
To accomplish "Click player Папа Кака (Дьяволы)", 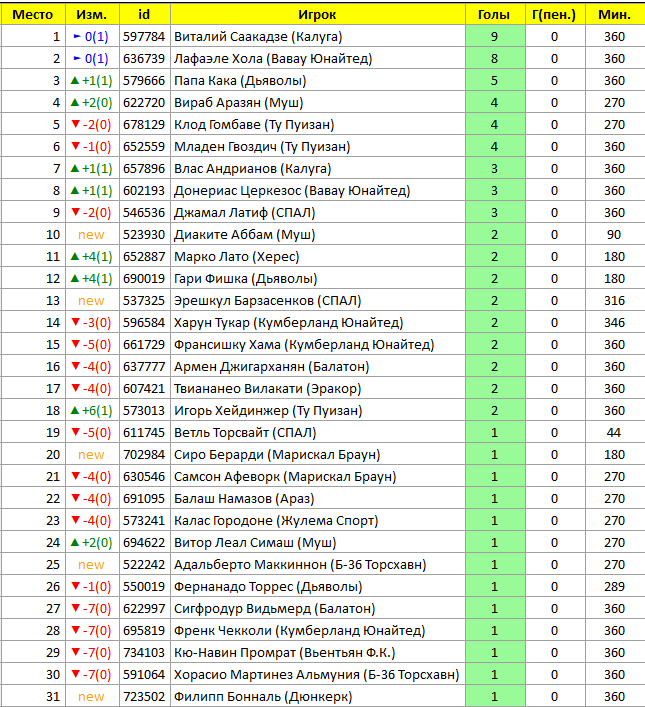I will (240, 81).
